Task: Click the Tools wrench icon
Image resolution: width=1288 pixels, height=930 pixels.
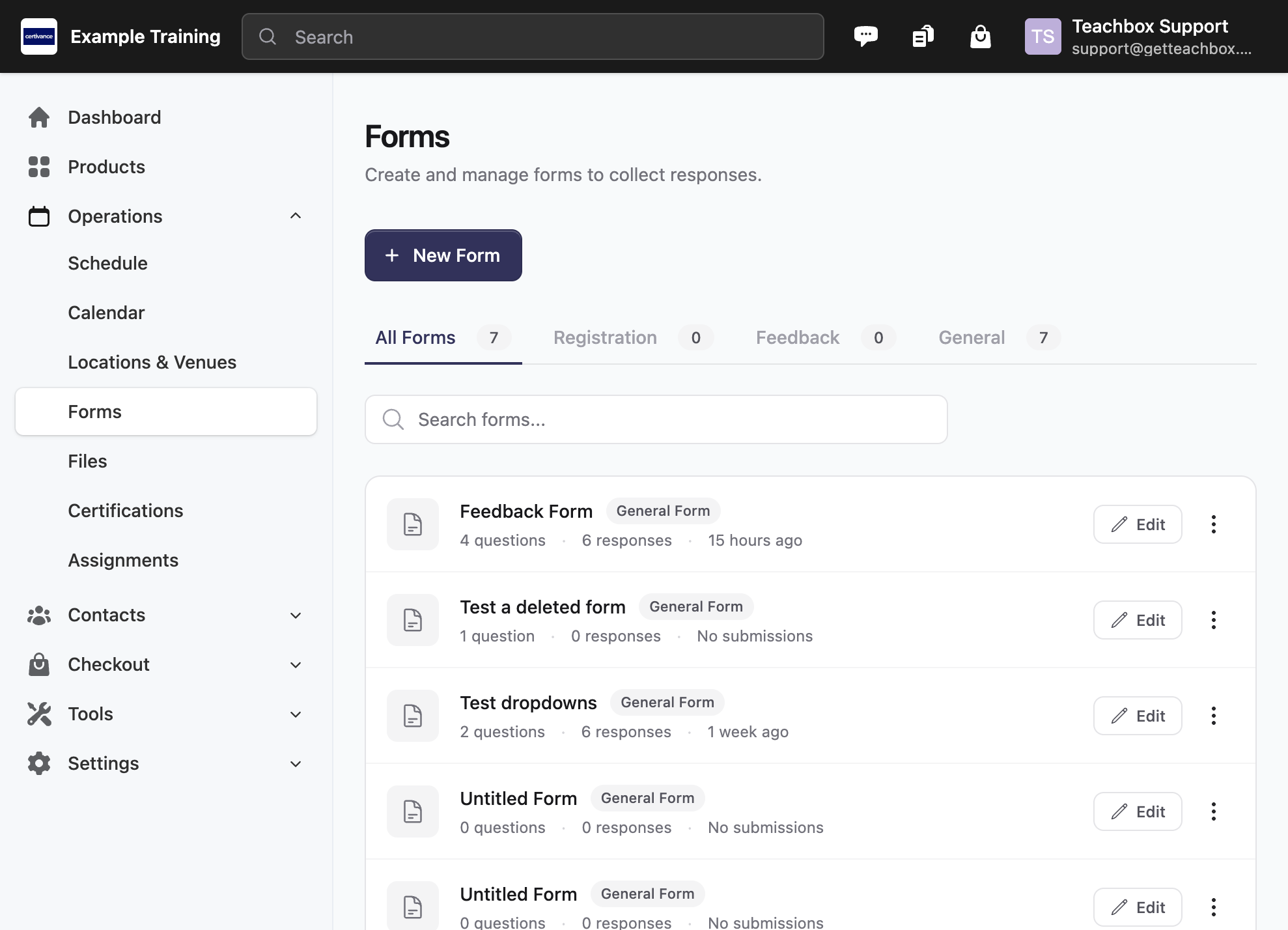Action: tap(38, 714)
